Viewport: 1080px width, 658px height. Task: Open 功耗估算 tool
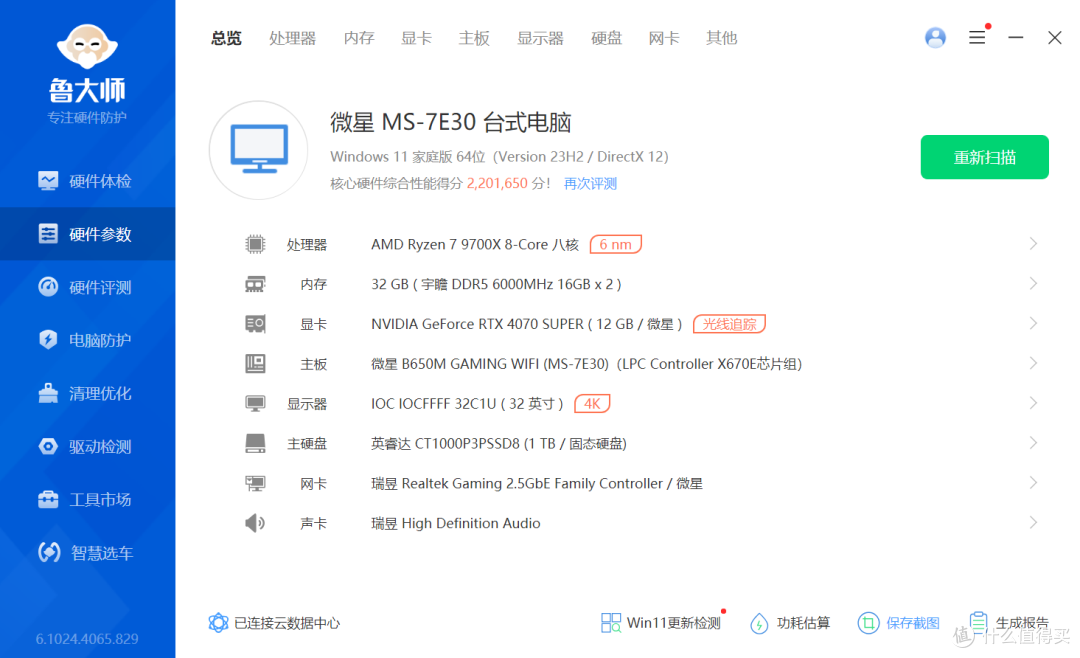click(x=789, y=623)
